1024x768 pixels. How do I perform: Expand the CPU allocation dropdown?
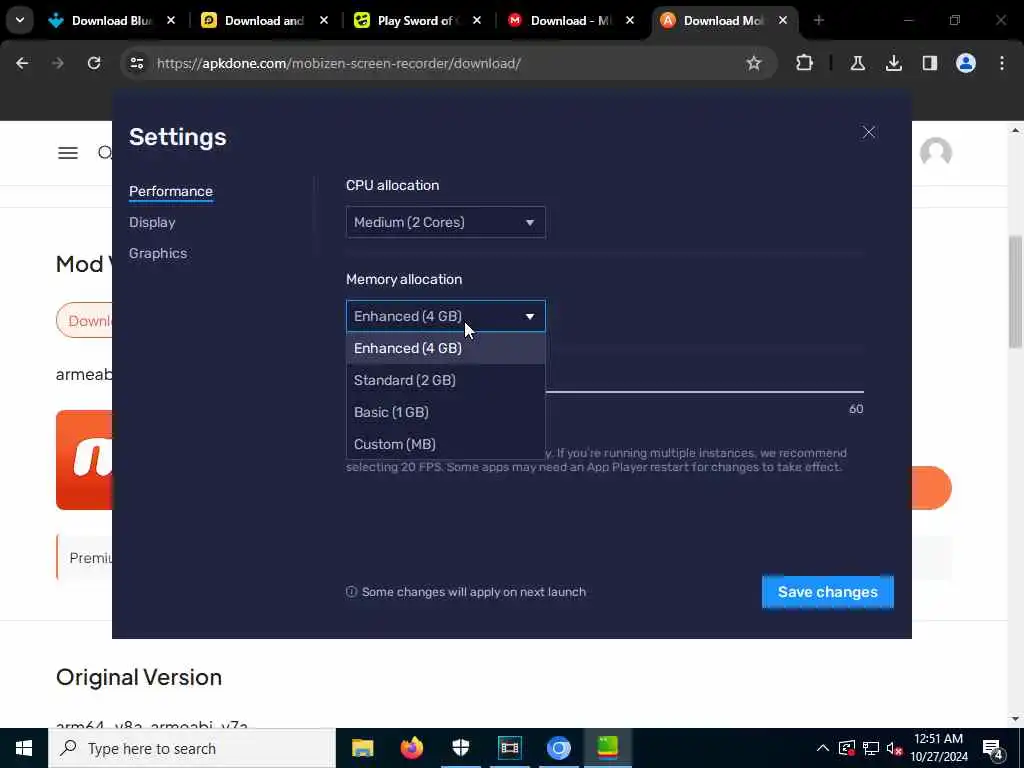[445, 222]
